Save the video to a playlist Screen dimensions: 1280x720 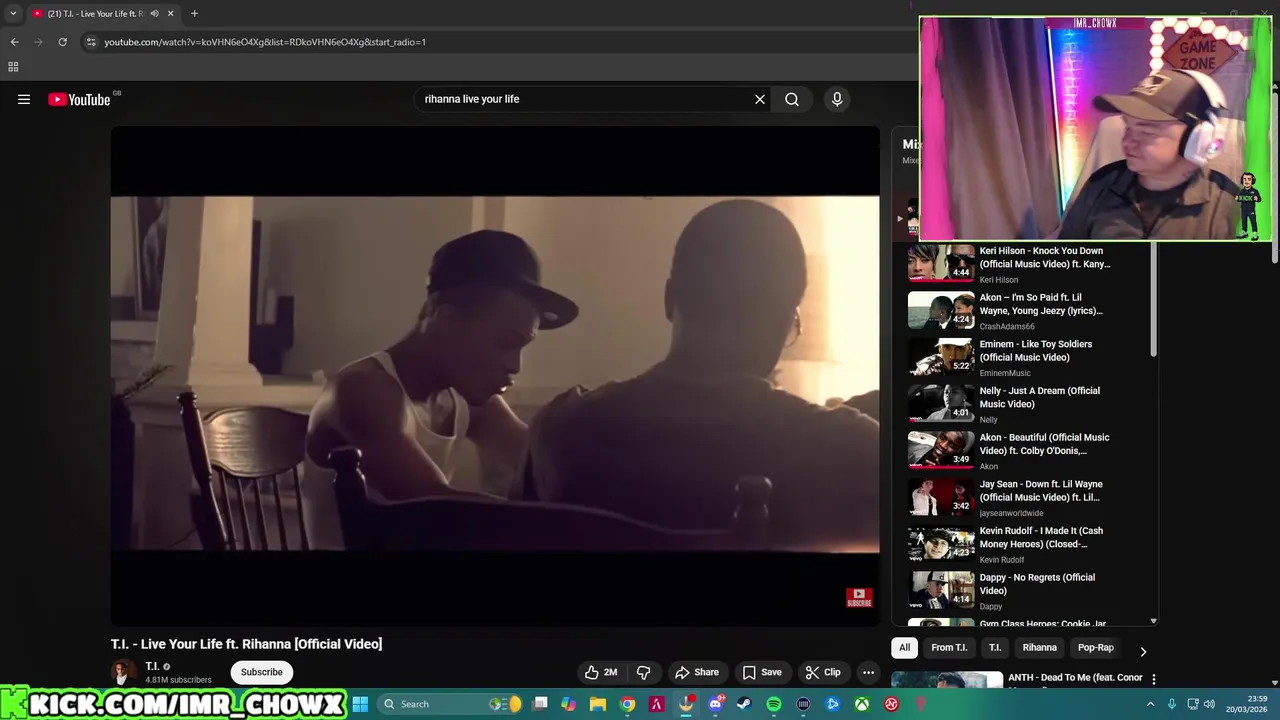click(762, 672)
